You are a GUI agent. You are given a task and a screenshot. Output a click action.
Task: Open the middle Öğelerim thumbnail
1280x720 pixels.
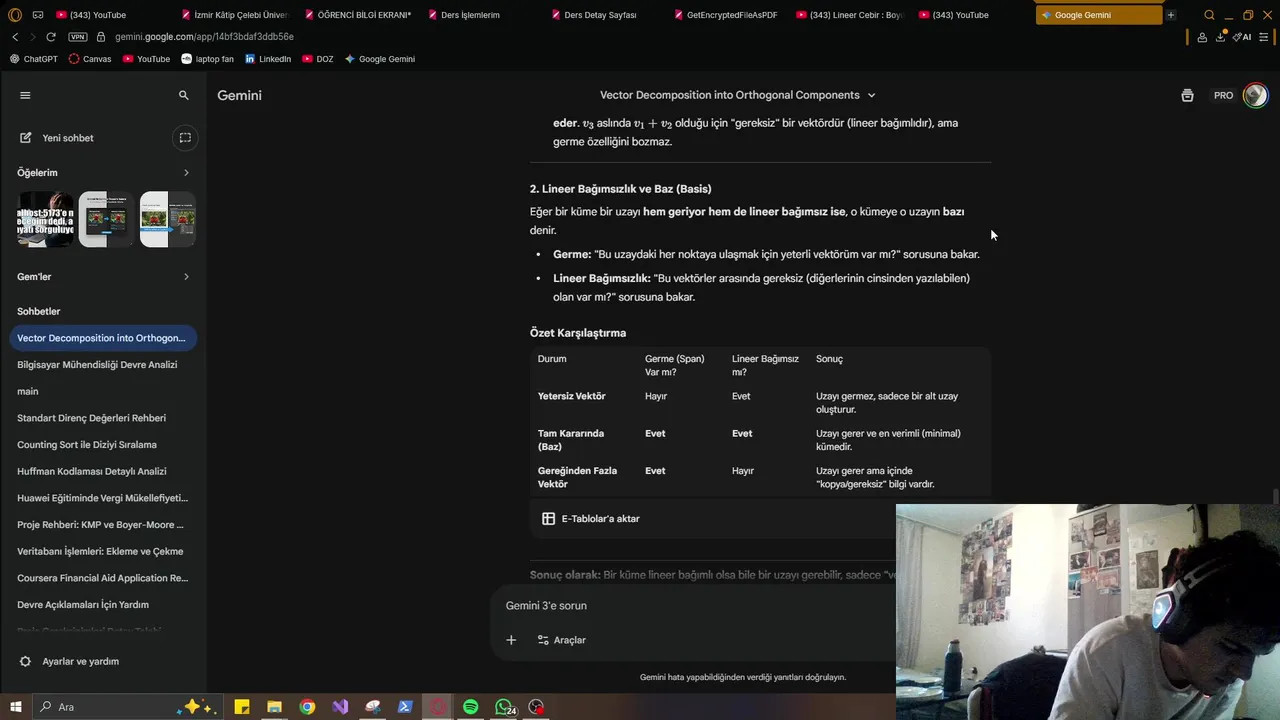pos(106,219)
